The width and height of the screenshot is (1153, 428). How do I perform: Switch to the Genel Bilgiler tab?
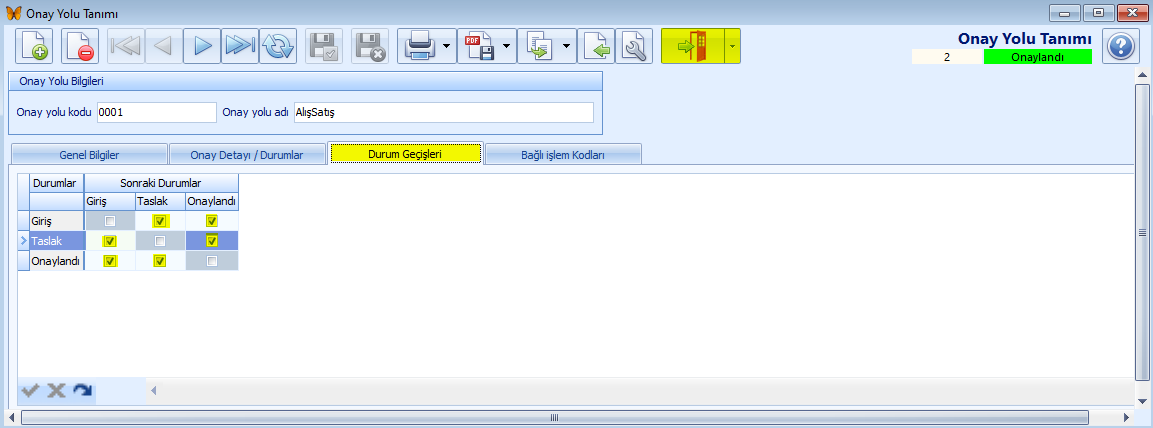pyautogui.click(x=87, y=155)
